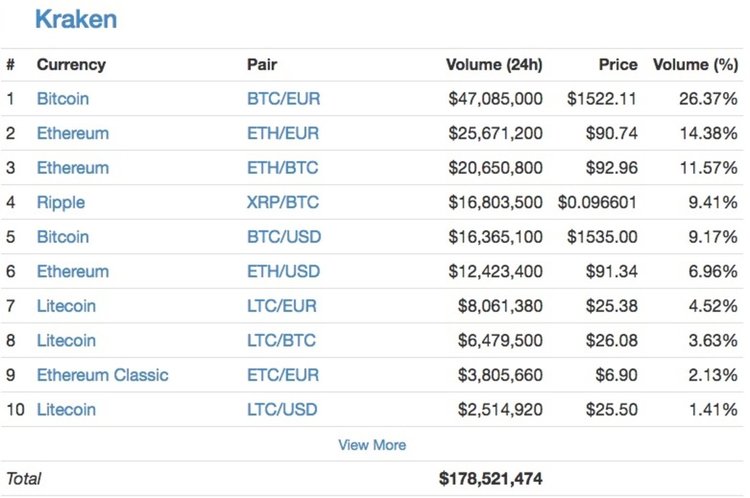
Task: Open the ETH/EUR trading pair
Action: pyautogui.click(x=284, y=133)
